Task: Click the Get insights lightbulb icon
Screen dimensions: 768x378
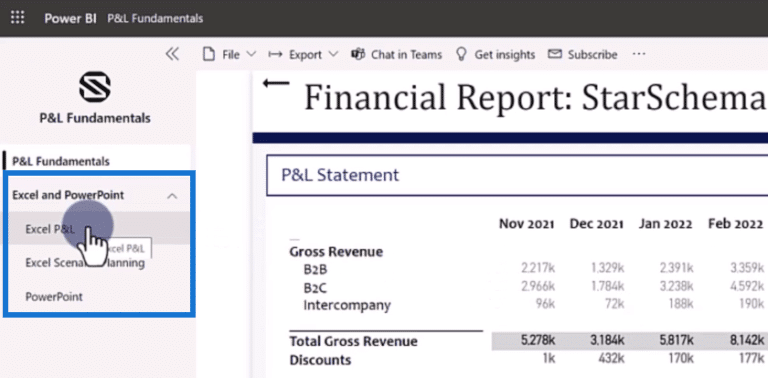Action: (461, 54)
